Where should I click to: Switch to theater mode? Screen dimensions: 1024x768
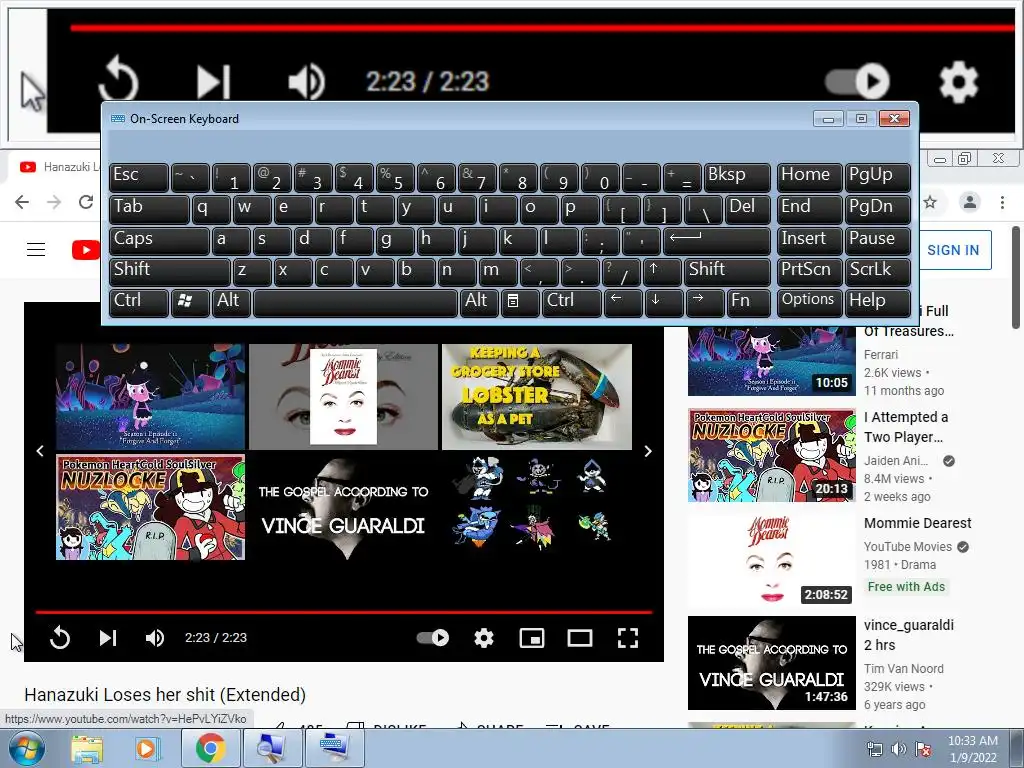tap(580, 638)
